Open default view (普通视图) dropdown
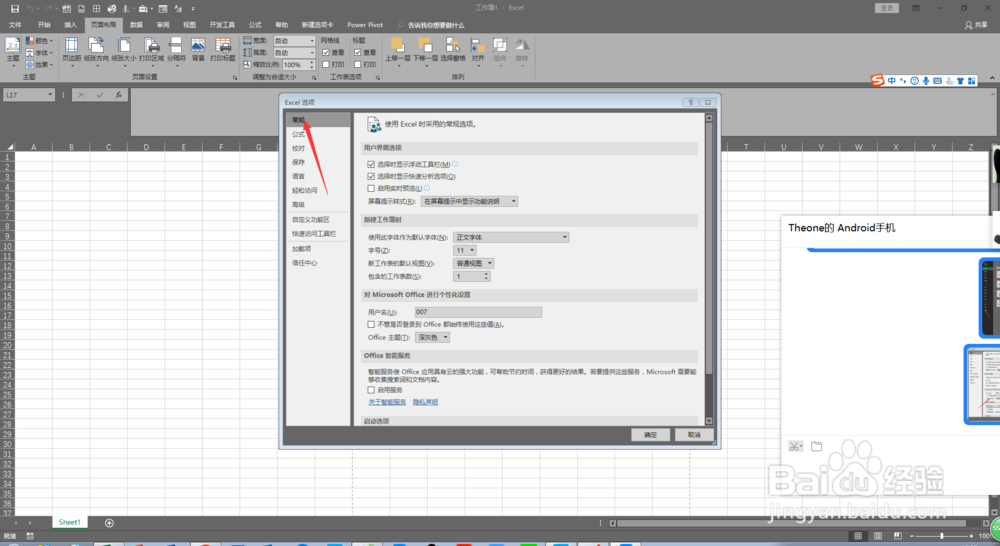Image resolution: width=1000 pixels, height=546 pixels. tap(474, 263)
